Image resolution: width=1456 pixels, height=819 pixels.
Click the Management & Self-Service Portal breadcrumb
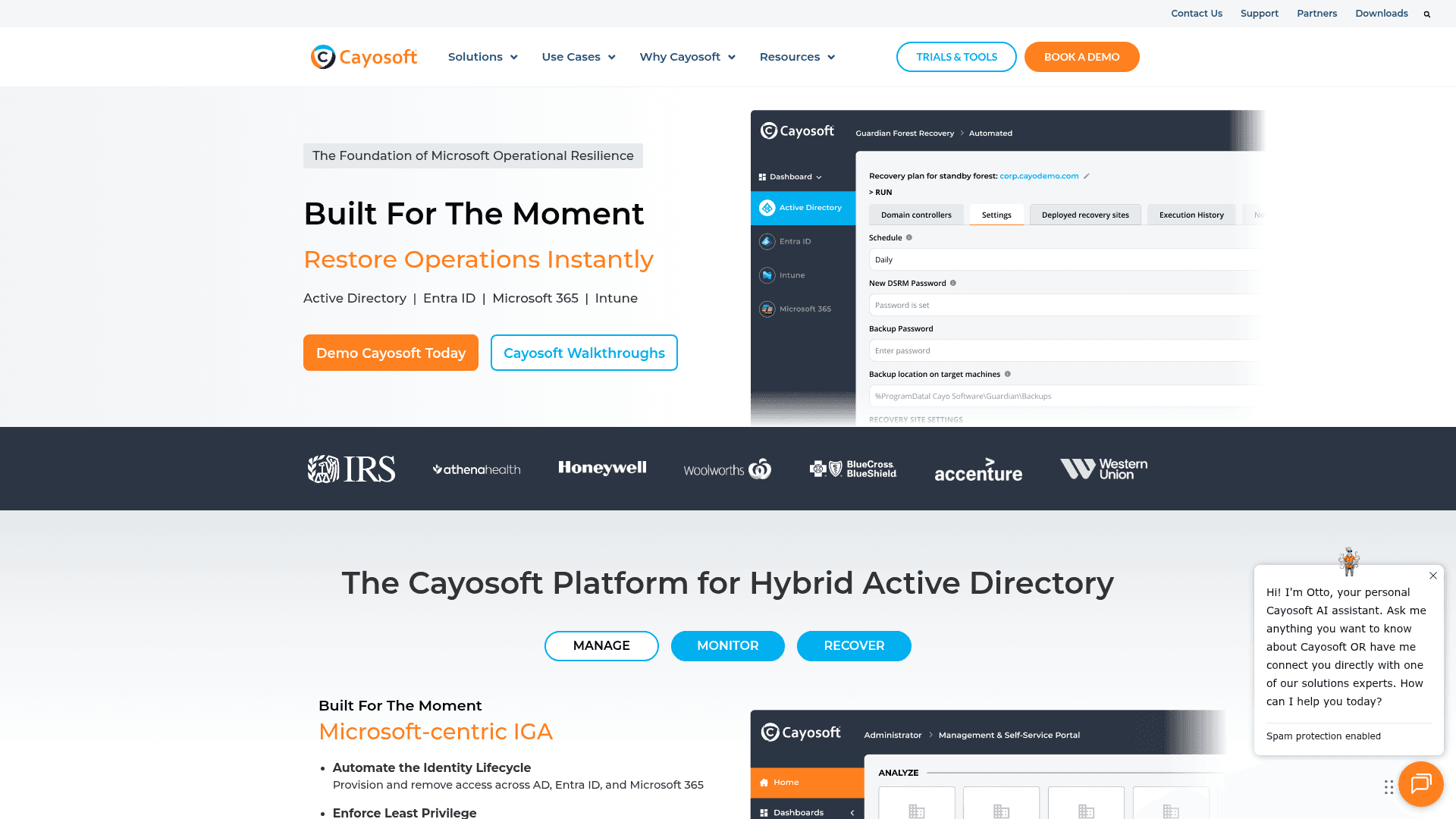pos(1009,735)
